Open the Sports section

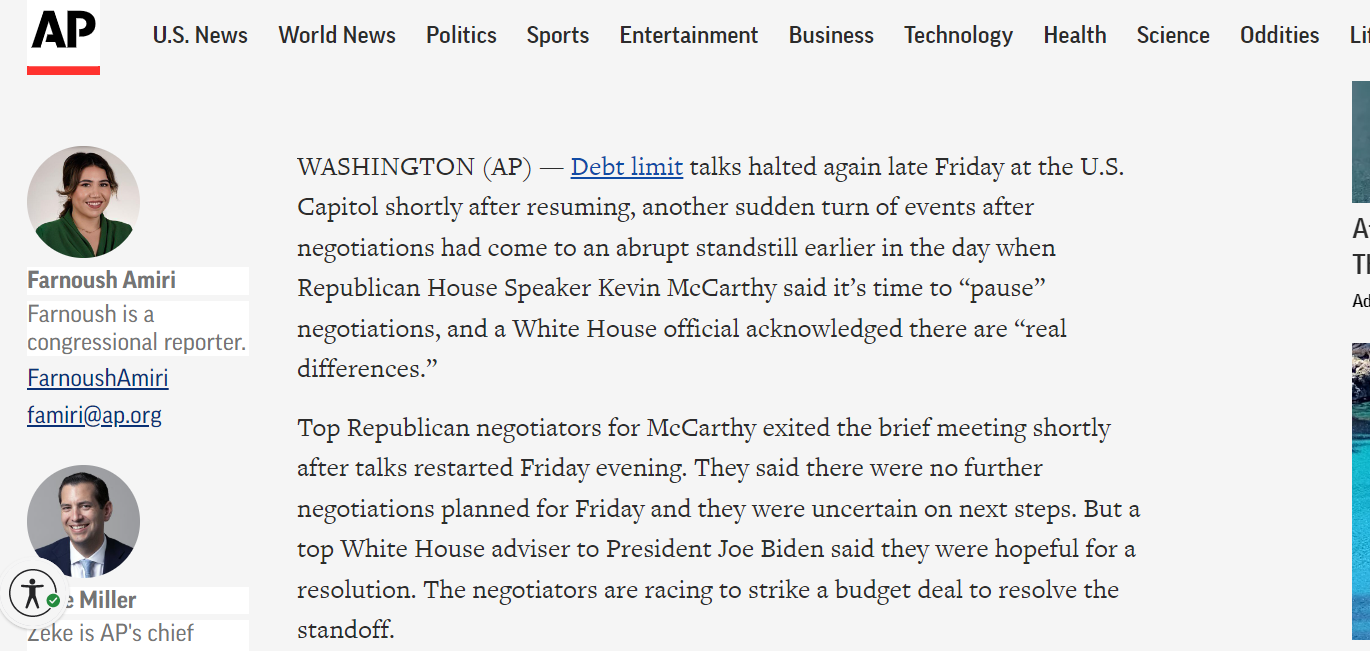click(x=558, y=35)
